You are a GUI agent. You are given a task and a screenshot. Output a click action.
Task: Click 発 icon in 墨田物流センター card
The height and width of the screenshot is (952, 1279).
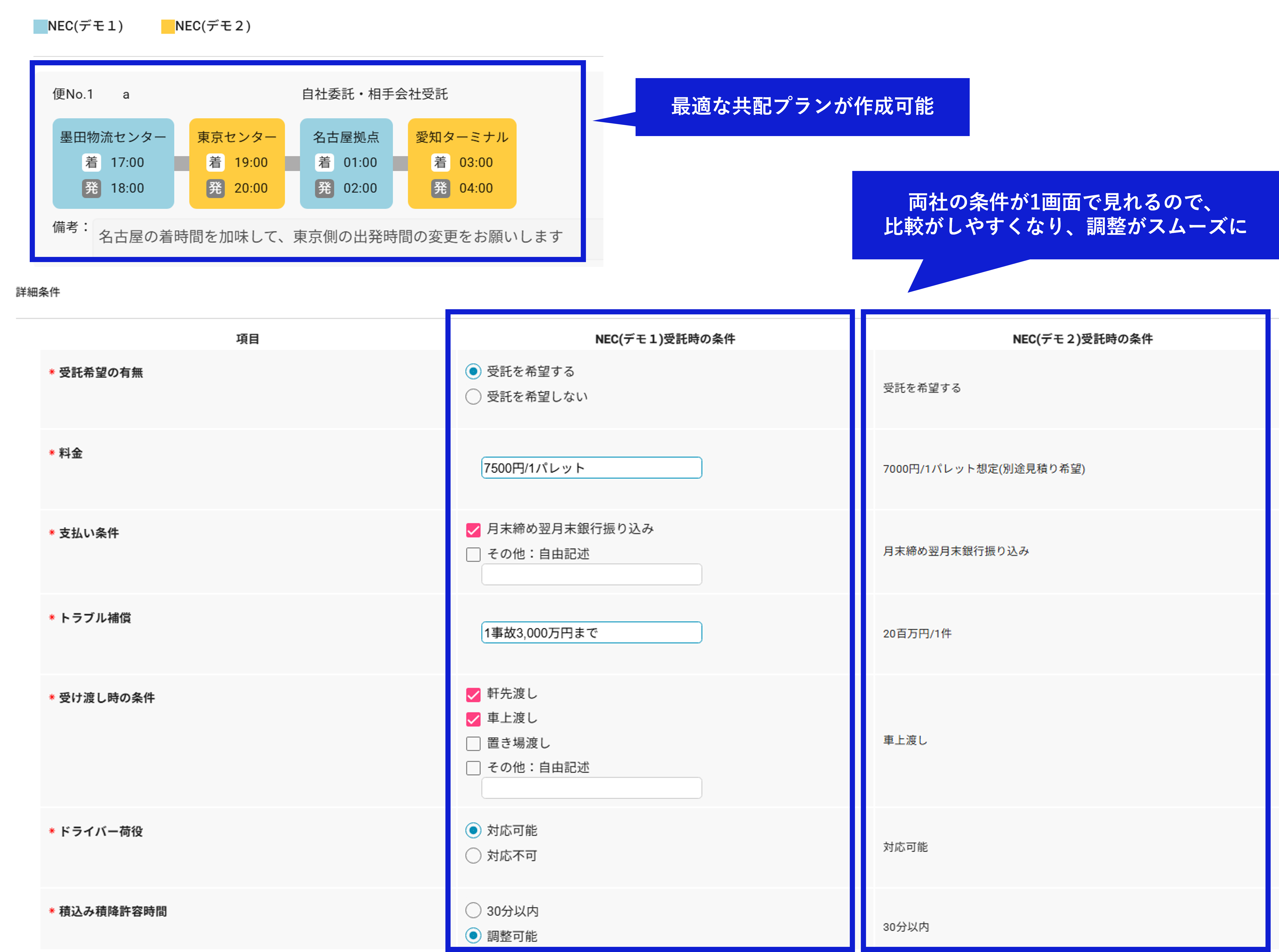coord(91,188)
